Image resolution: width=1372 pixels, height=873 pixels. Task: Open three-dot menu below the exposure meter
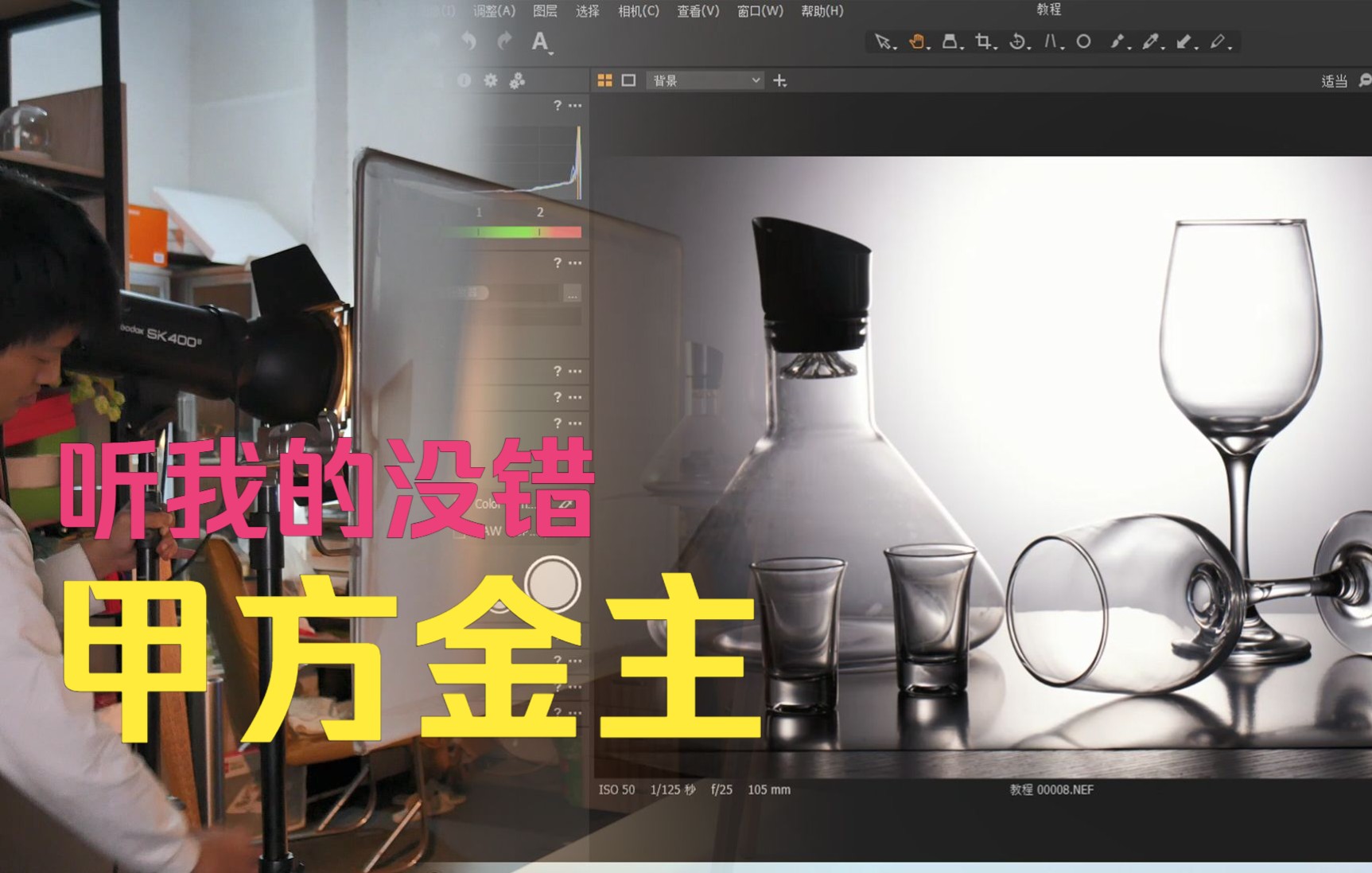pos(575,263)
